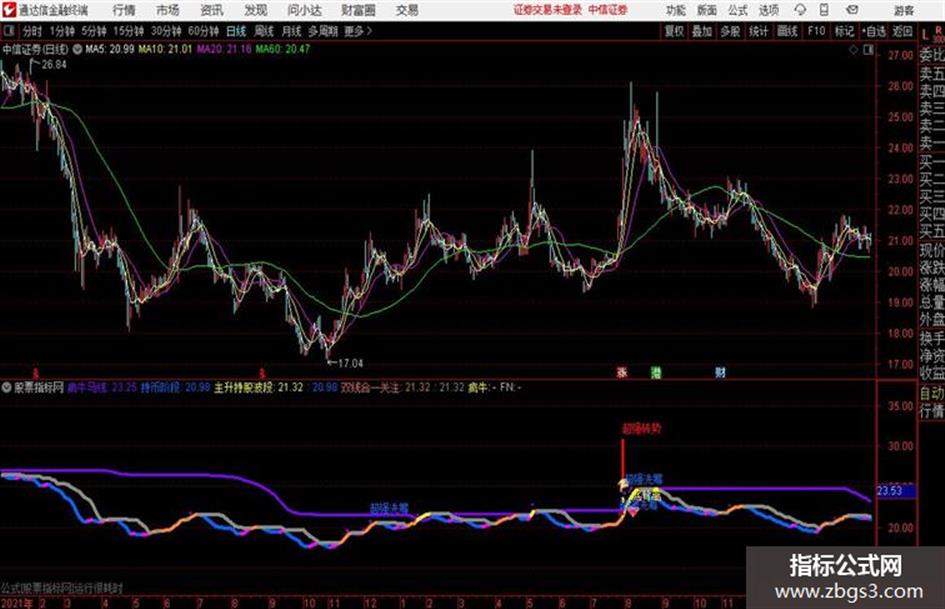Switch to the 1分钟 period
This screenshot has height=609, width=945.
[62, 31]
